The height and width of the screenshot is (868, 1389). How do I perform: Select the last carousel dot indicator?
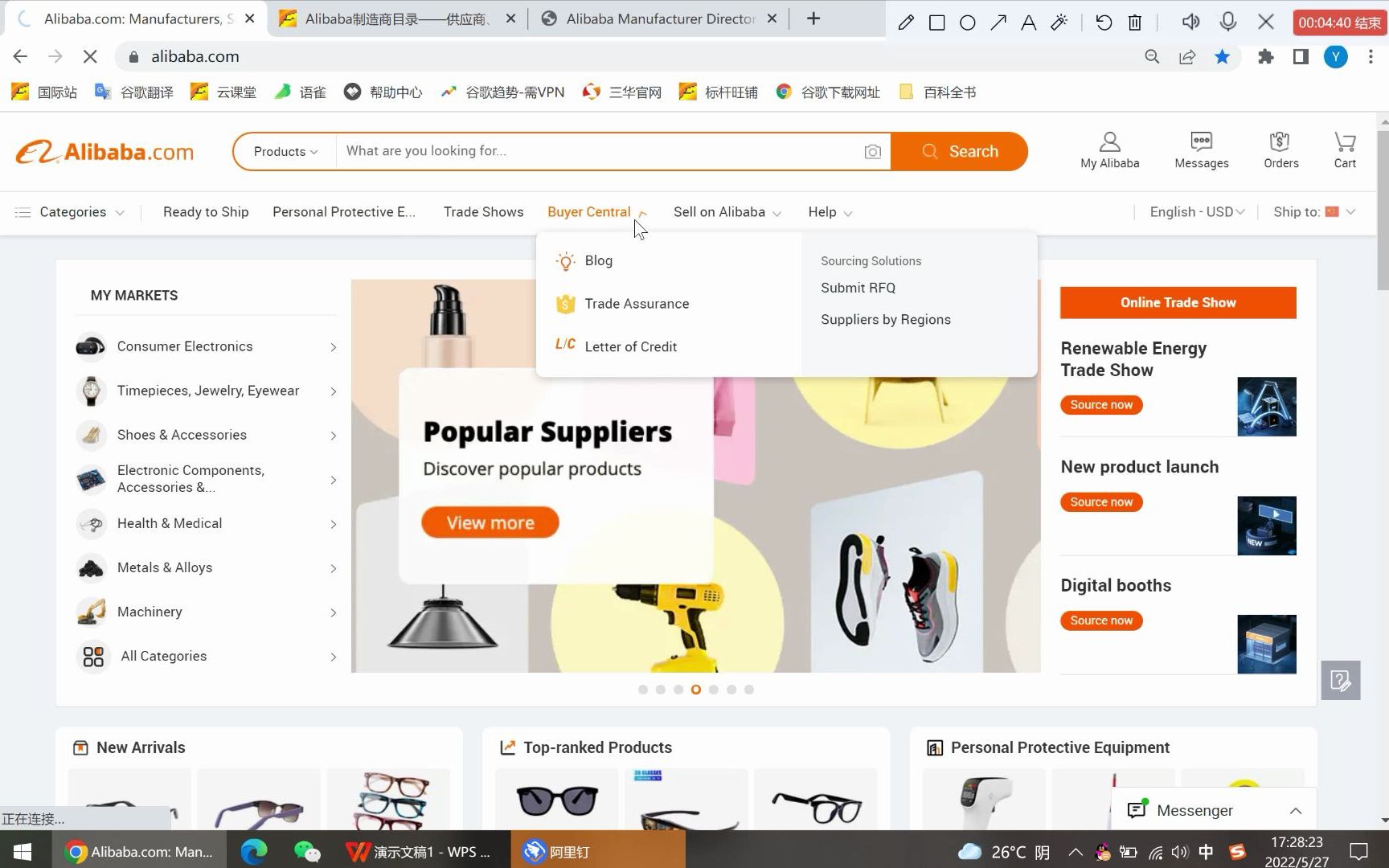(x=748, y=690)
